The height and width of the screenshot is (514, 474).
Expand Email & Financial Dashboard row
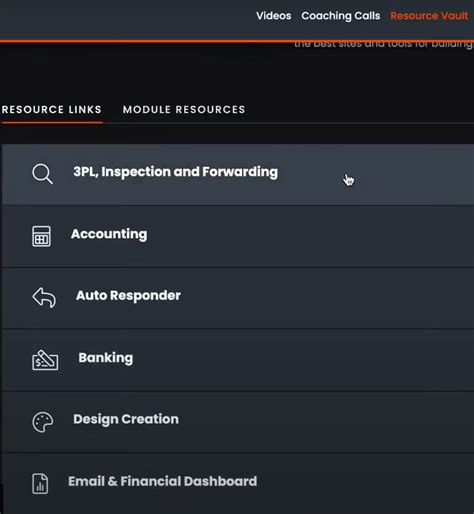click(238, 483)
